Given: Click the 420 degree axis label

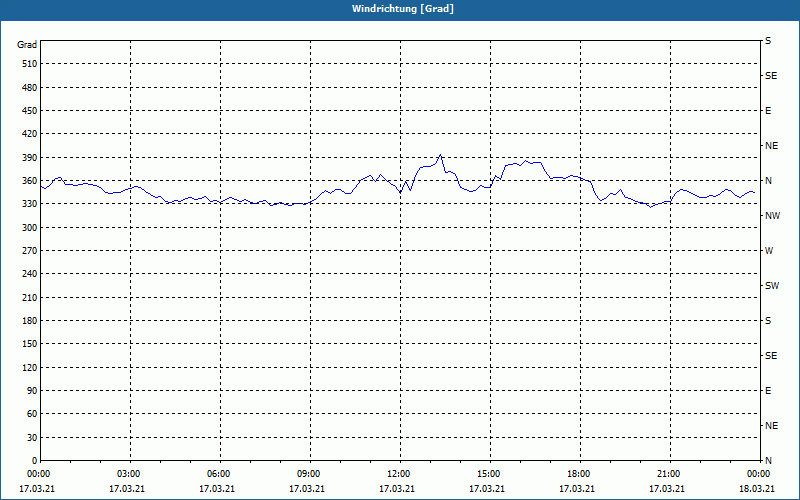Looking at the screenshot, I should pos(30,134).
